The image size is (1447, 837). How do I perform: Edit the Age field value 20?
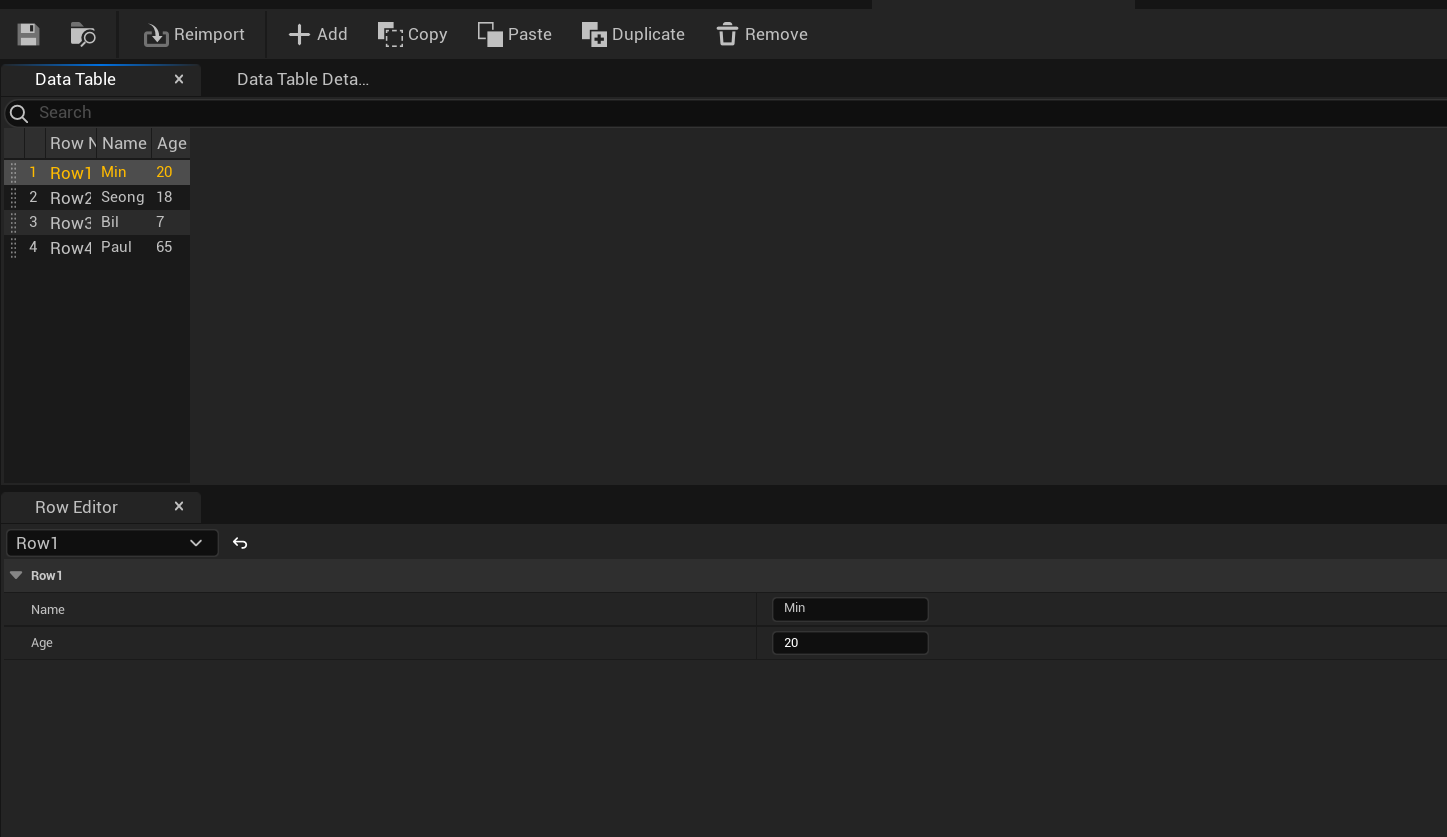[850, 643]
